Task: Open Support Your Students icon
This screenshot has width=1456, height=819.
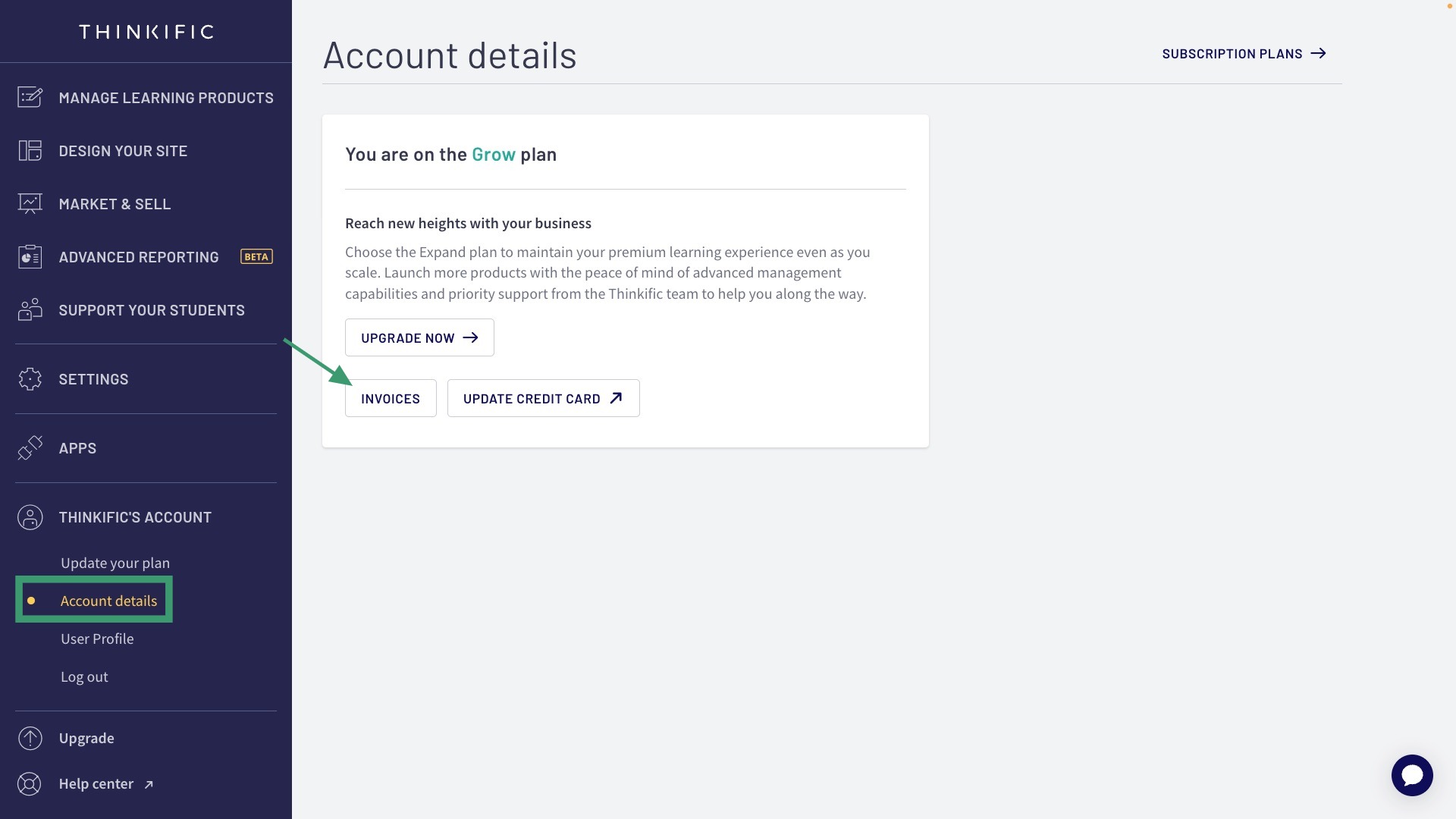Action: point(30,310)
